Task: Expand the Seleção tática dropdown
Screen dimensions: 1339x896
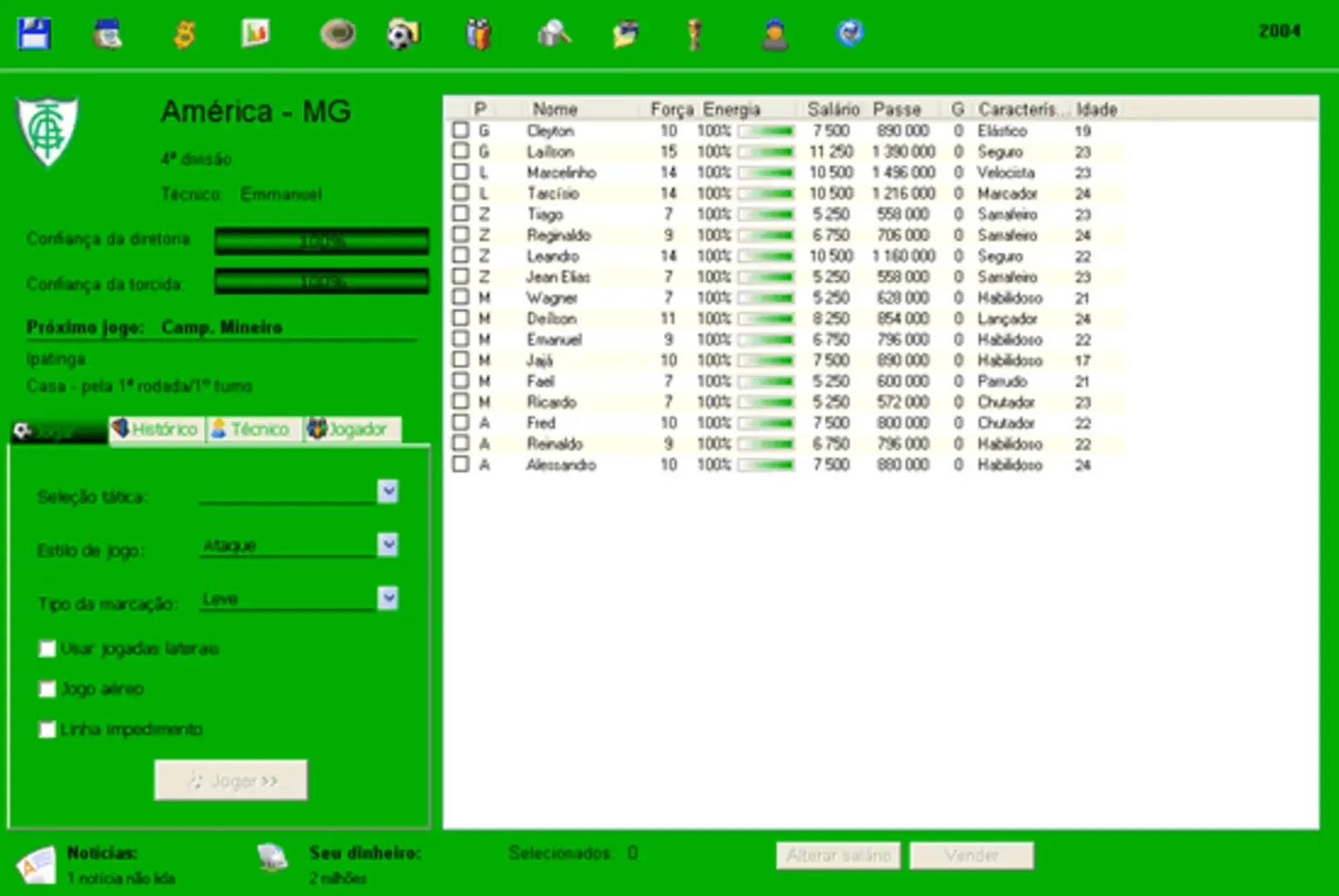Action: (387, 492)
